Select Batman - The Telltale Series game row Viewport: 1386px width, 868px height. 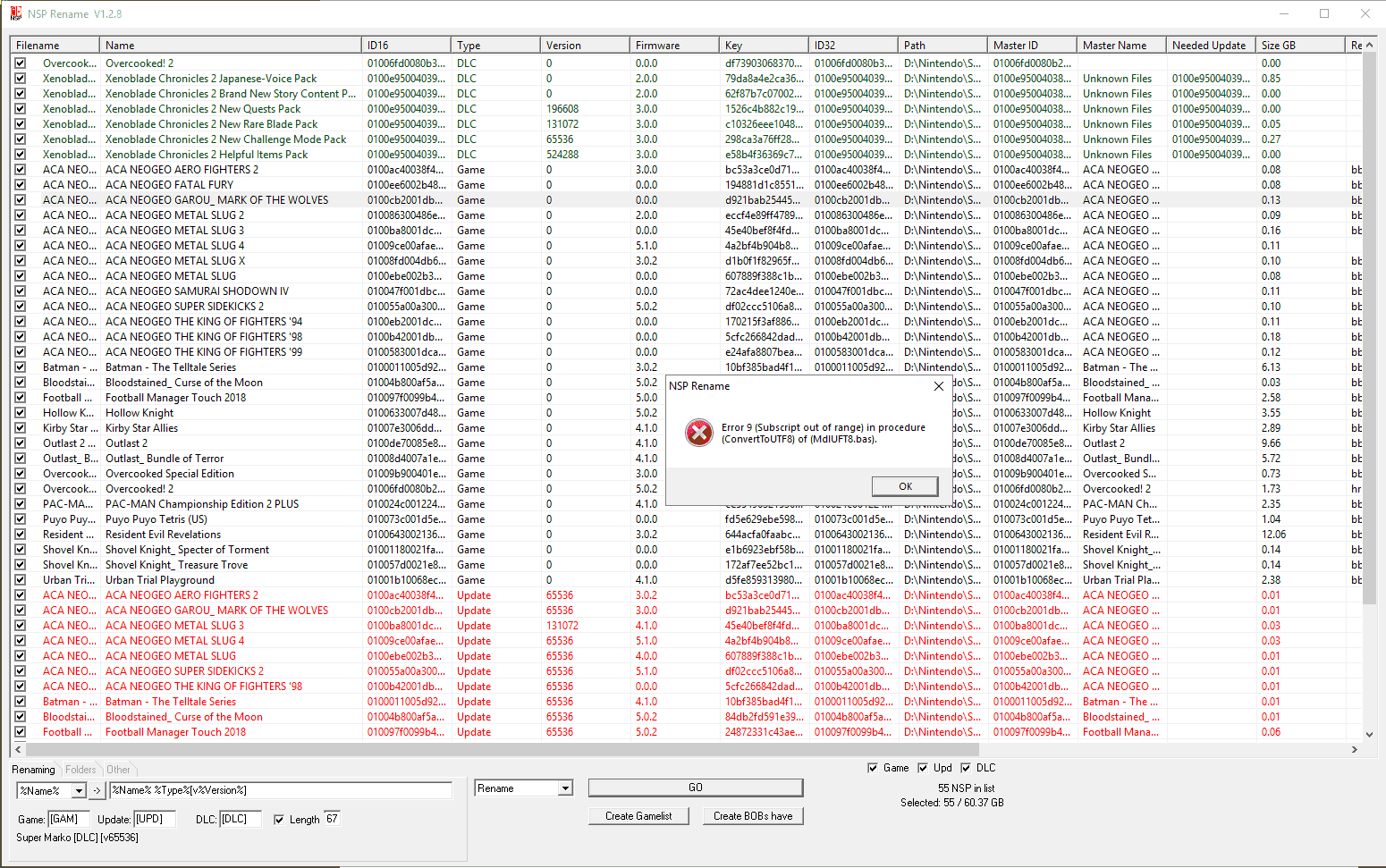pos(687,367)
